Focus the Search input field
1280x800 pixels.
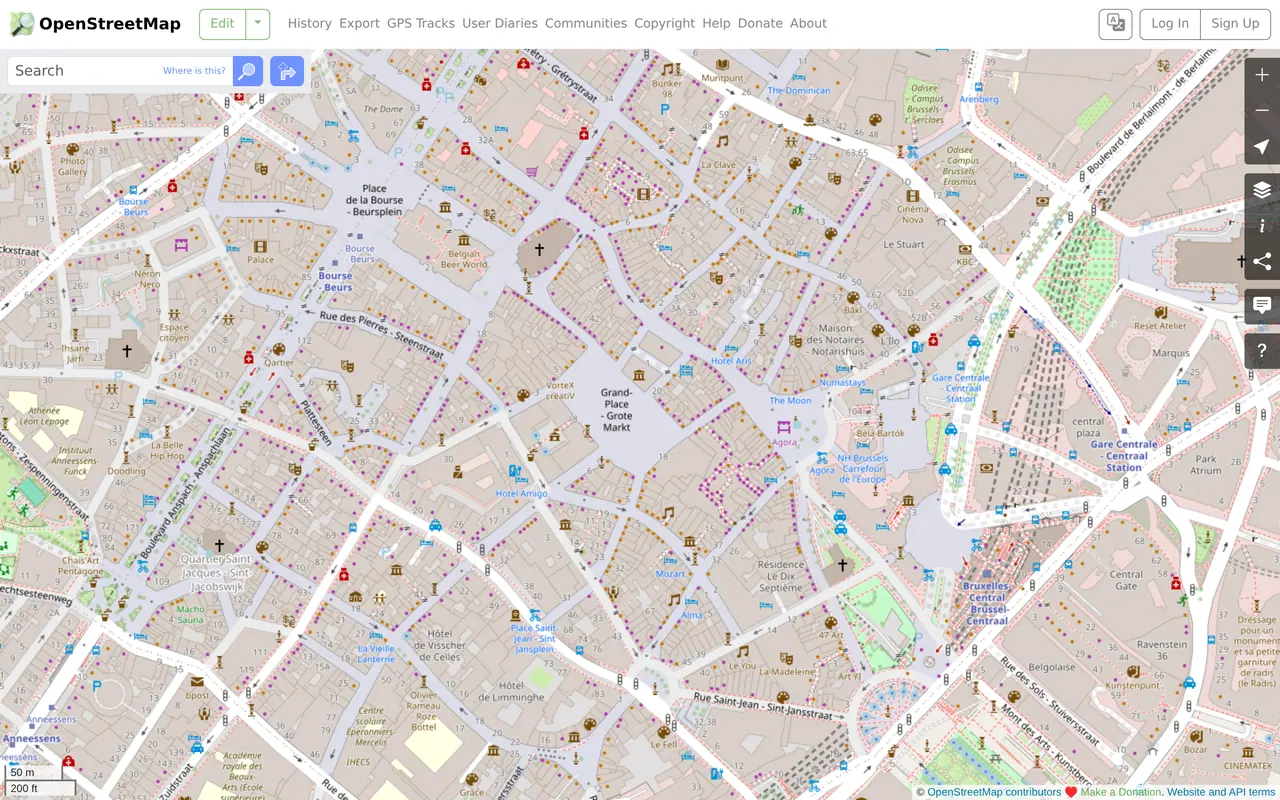(x=120, y=71)
